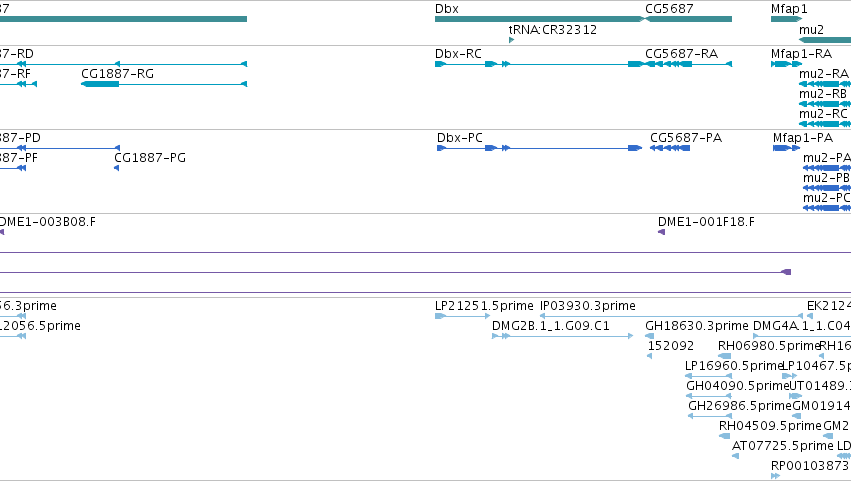Image resolution: width=851 pixels, height=481 pixels.
Task: Select GH18630.3prime EST label
Action: coord(697,326)
